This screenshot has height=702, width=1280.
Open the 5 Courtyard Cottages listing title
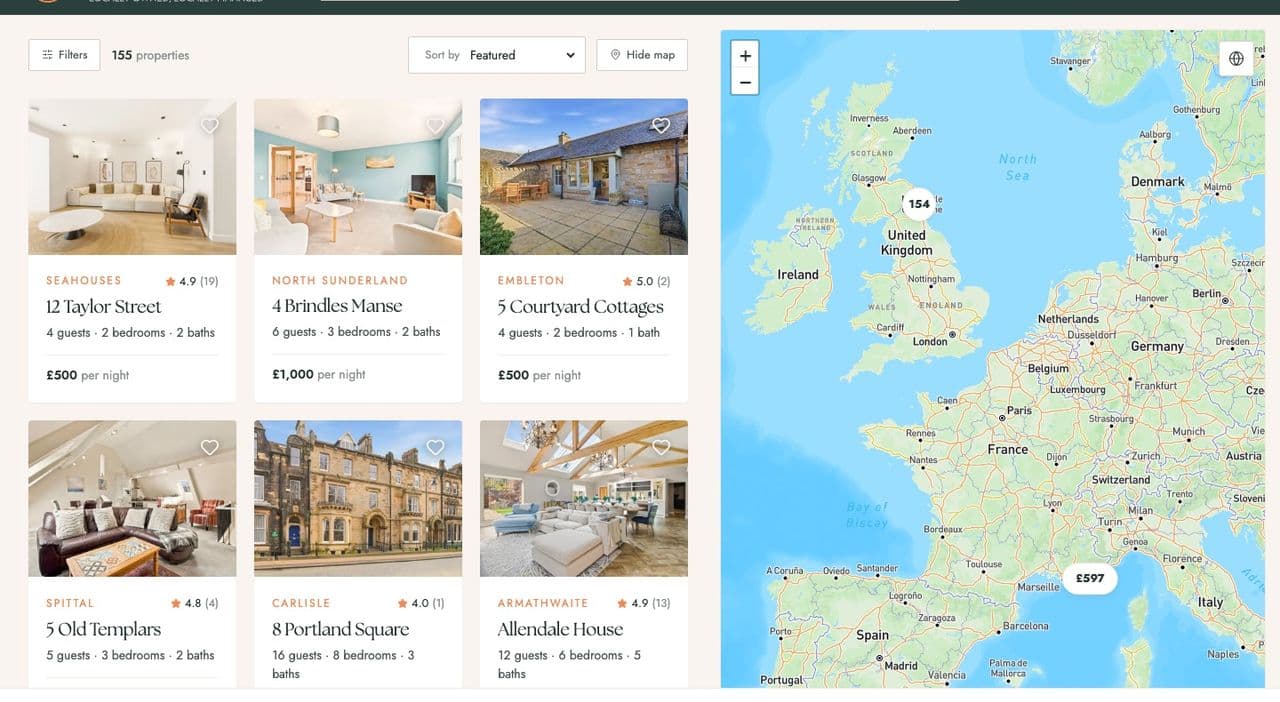click(580, 307)
